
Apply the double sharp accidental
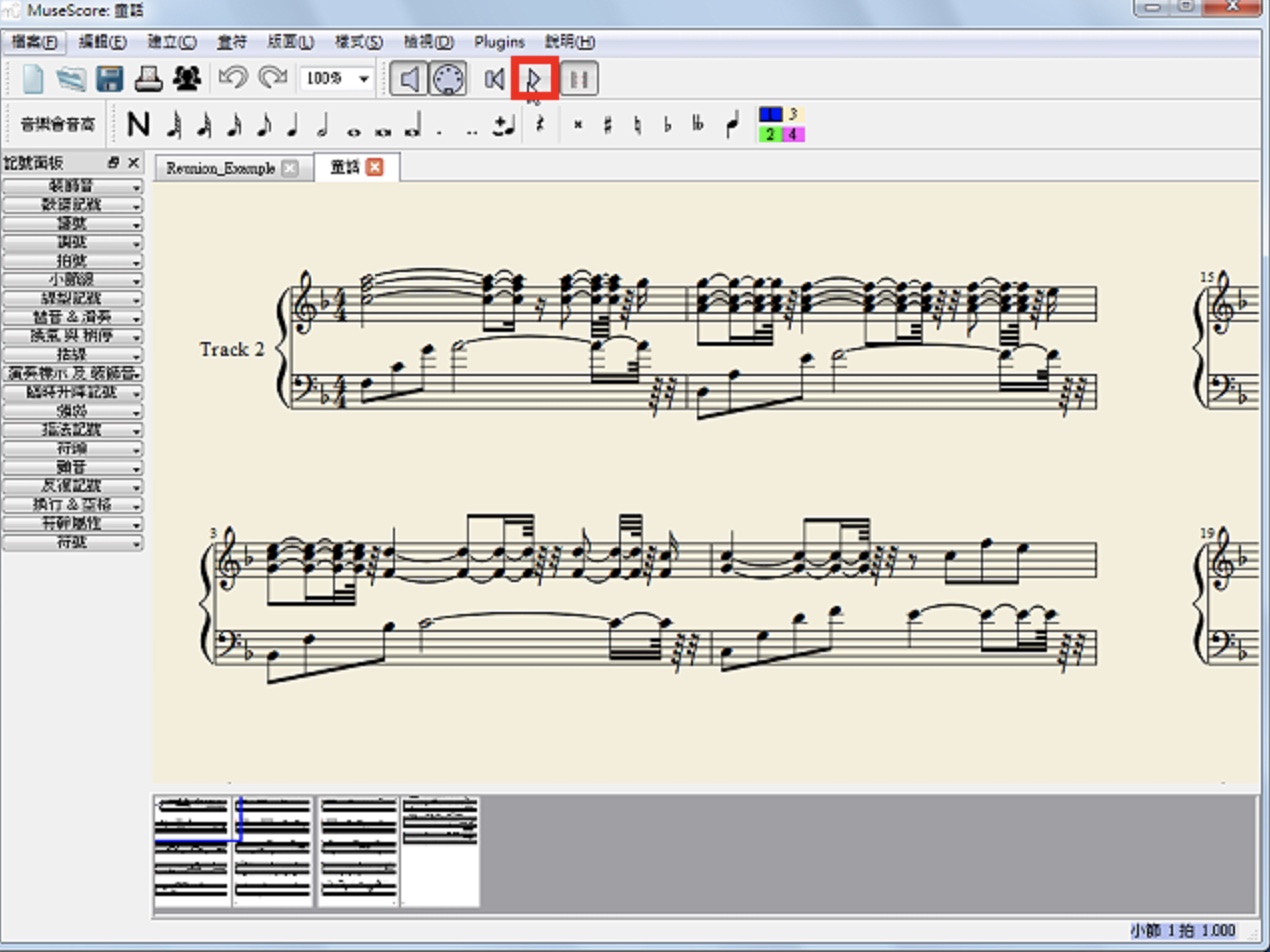tap(577, 125)
